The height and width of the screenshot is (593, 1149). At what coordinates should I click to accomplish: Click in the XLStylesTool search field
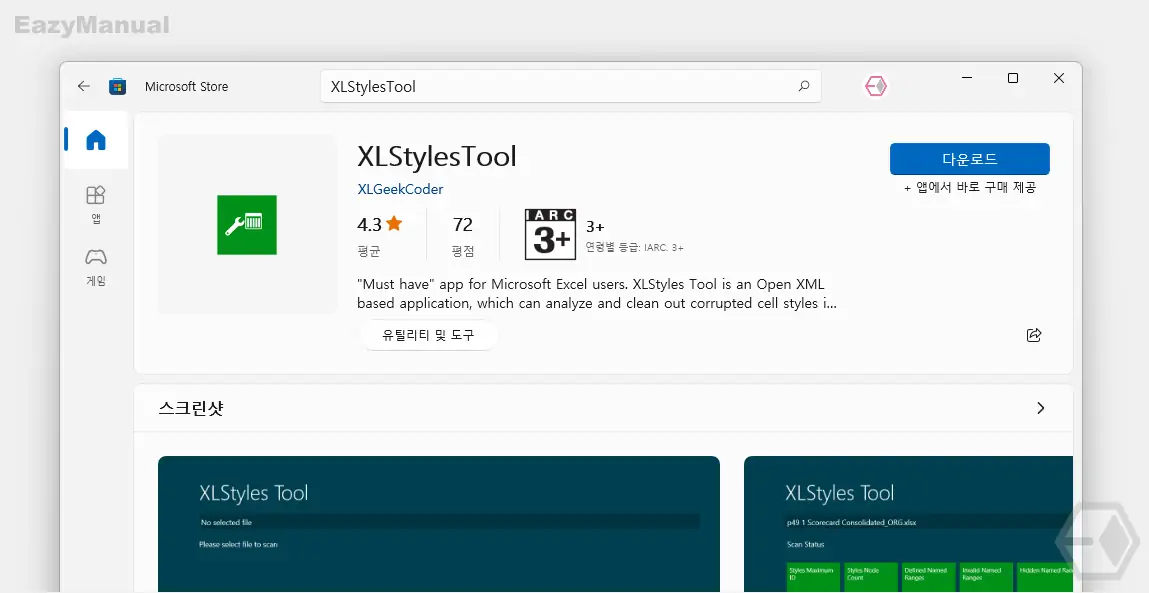click(571, 86)
